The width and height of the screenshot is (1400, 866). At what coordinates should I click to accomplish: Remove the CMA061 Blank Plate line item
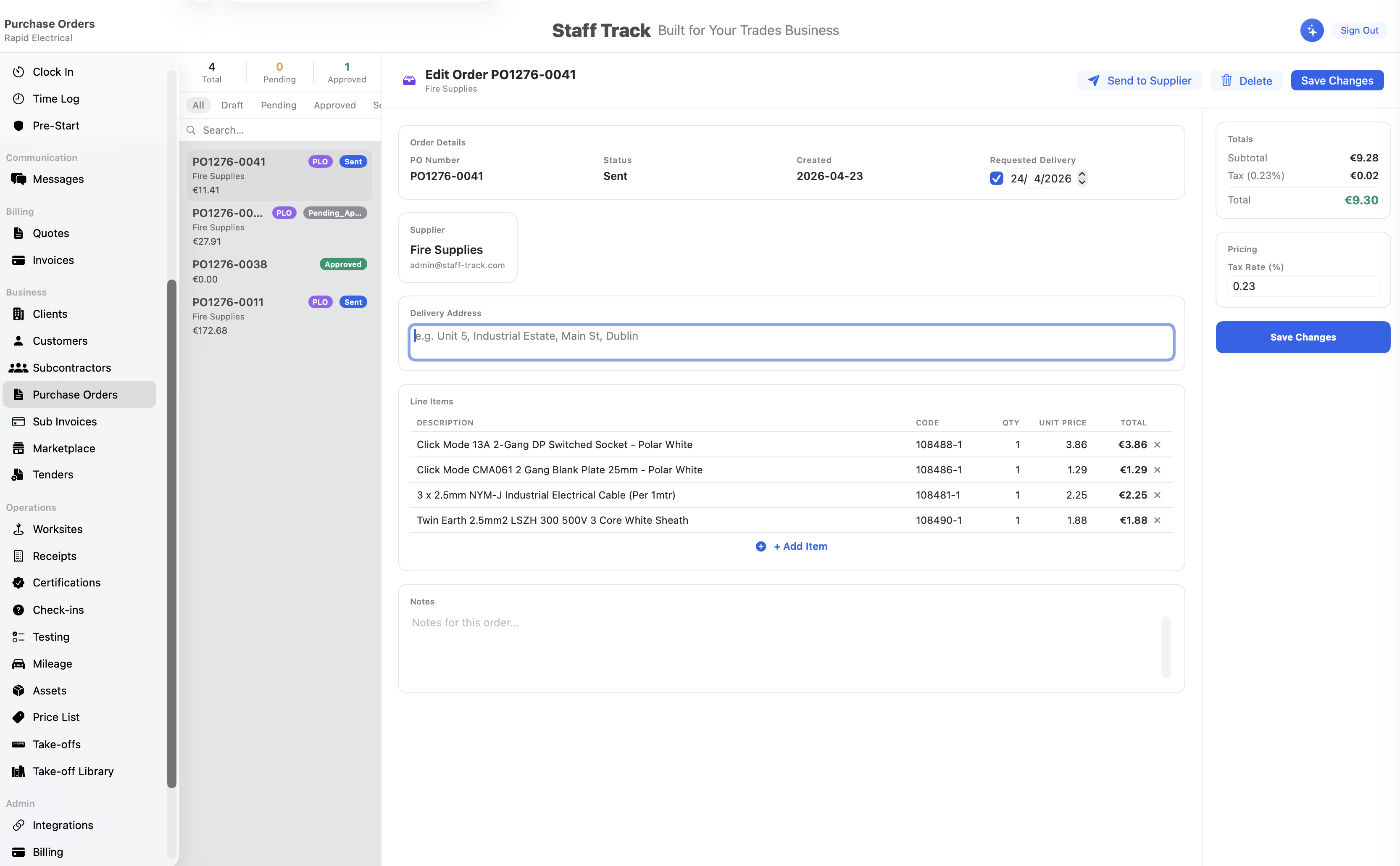(x=1157, y=470)
